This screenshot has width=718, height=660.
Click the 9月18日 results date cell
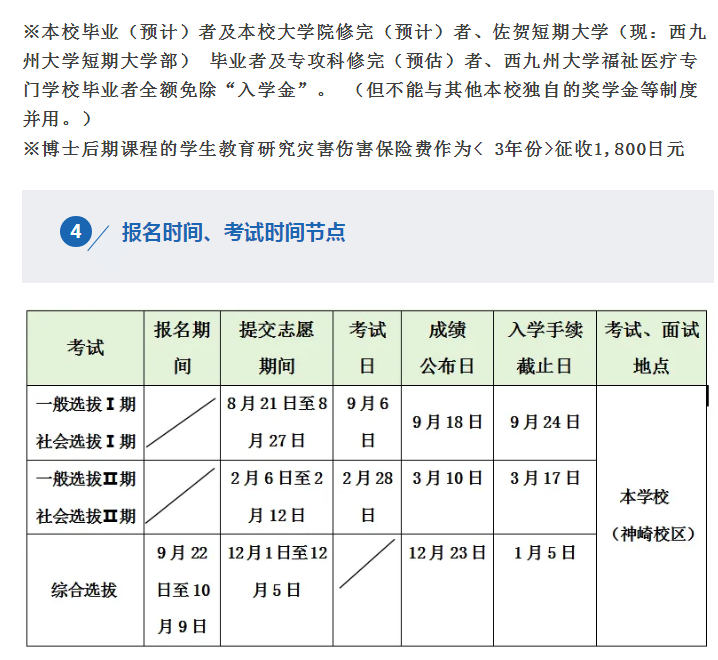447,422
